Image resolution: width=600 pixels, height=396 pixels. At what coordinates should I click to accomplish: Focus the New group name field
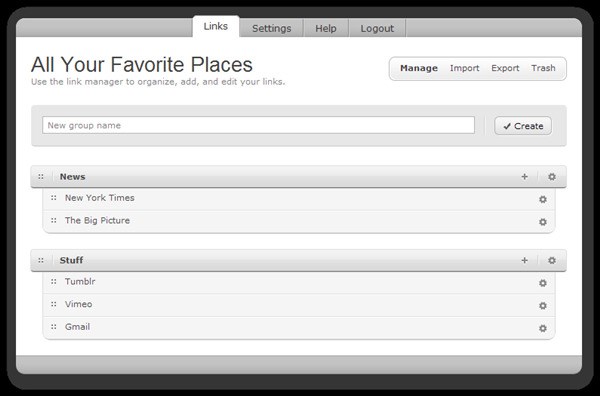point(258,125)
